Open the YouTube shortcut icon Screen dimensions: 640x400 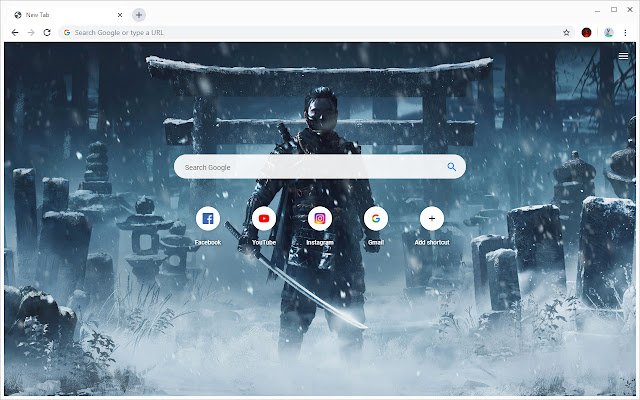(x=264, y=218)
